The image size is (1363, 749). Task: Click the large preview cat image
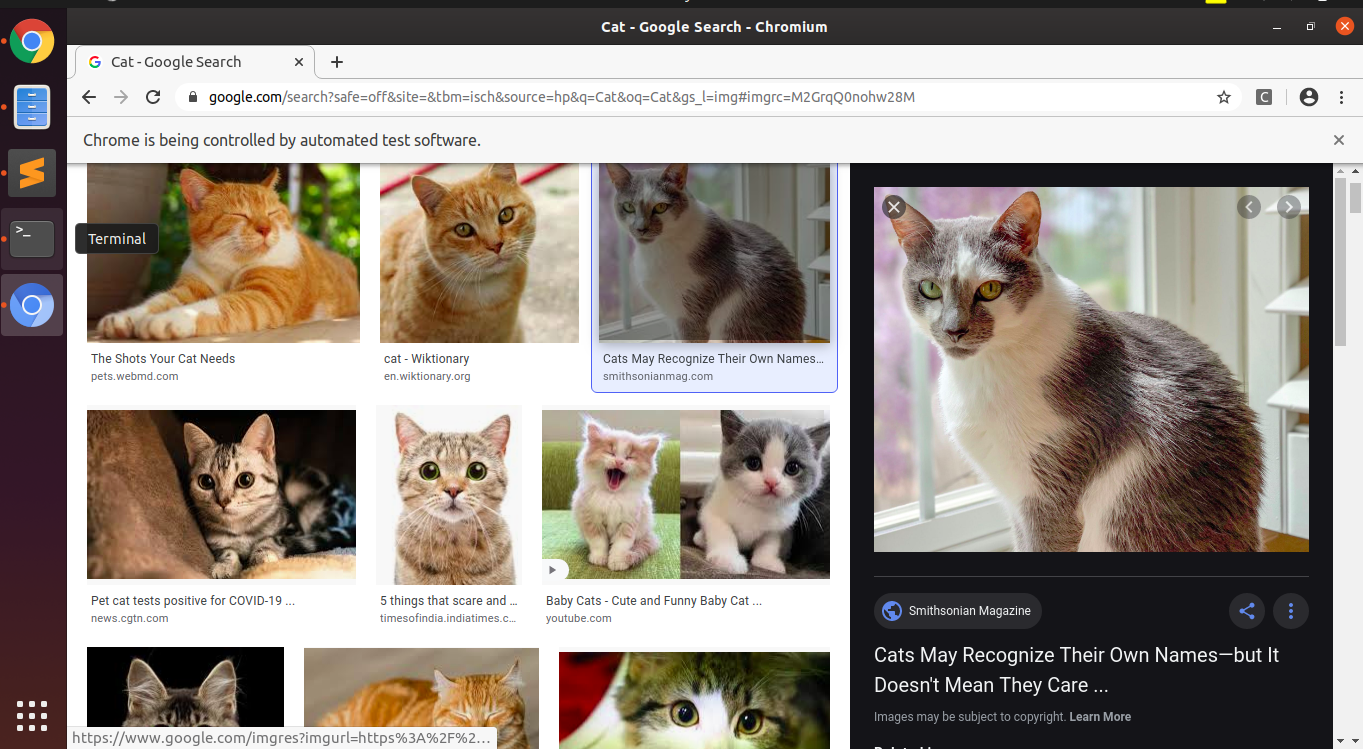pos(1091,369)
